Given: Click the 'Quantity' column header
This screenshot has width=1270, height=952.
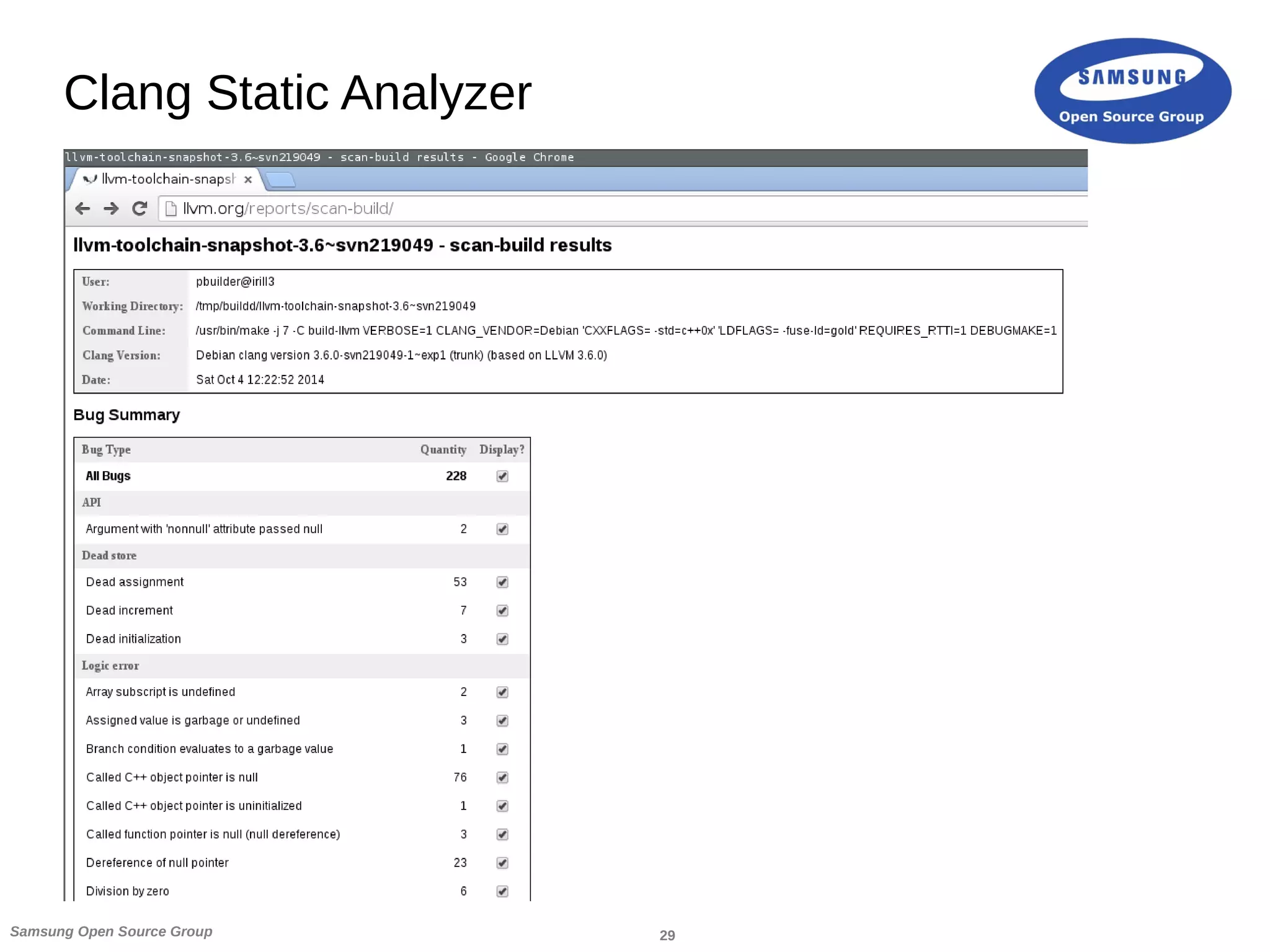Looking at the screenshot, I should coord(443,450).
